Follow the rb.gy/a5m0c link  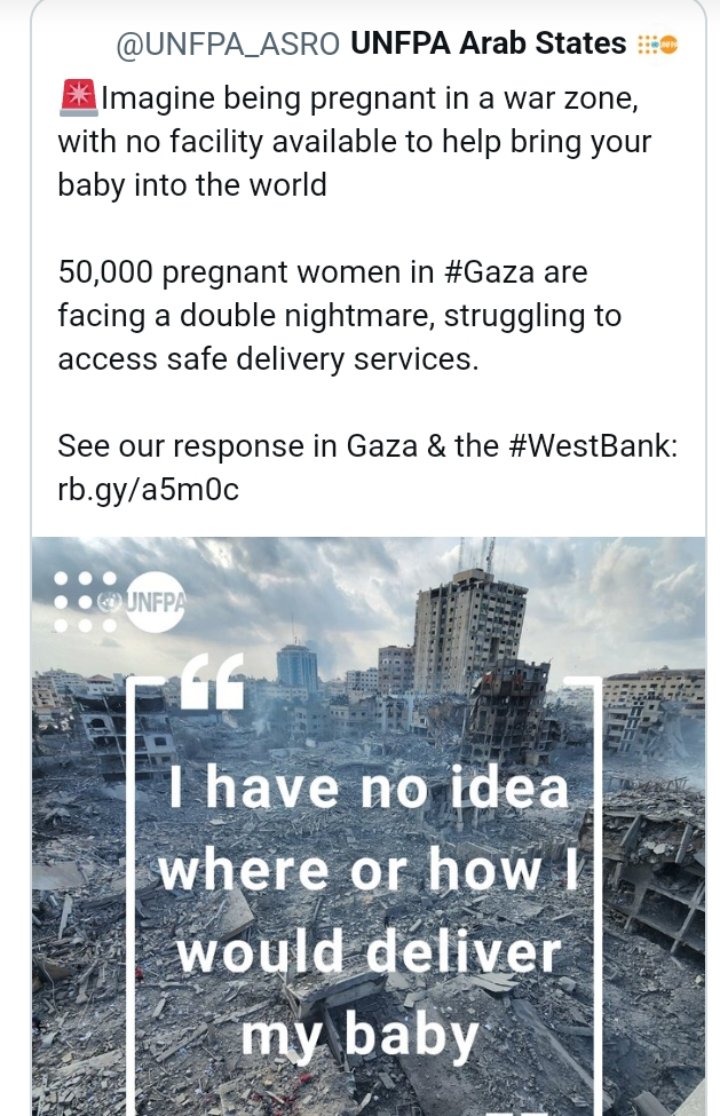pos(148,489)
